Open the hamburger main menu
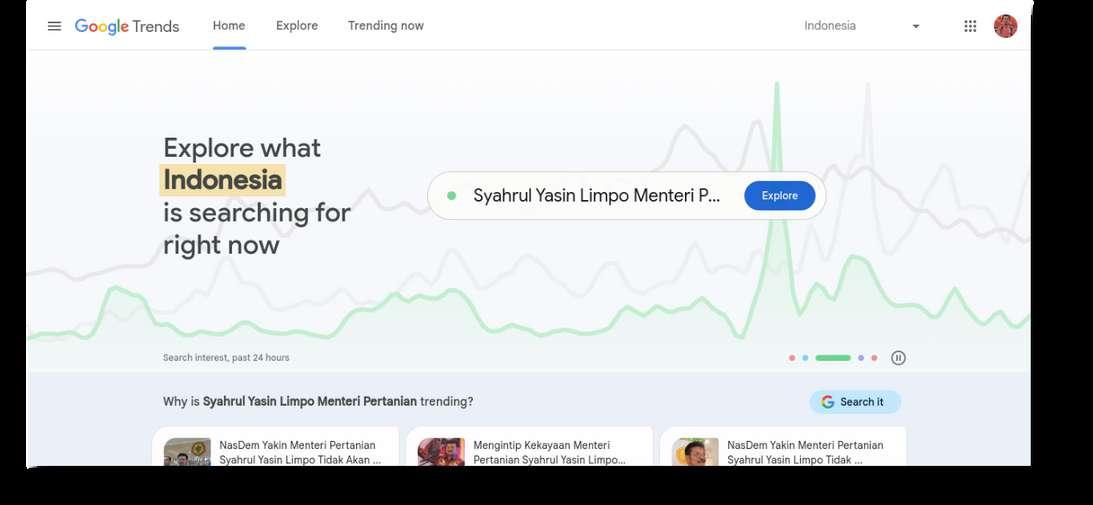The image size is (1093, 505). click(x=54, y=26)
